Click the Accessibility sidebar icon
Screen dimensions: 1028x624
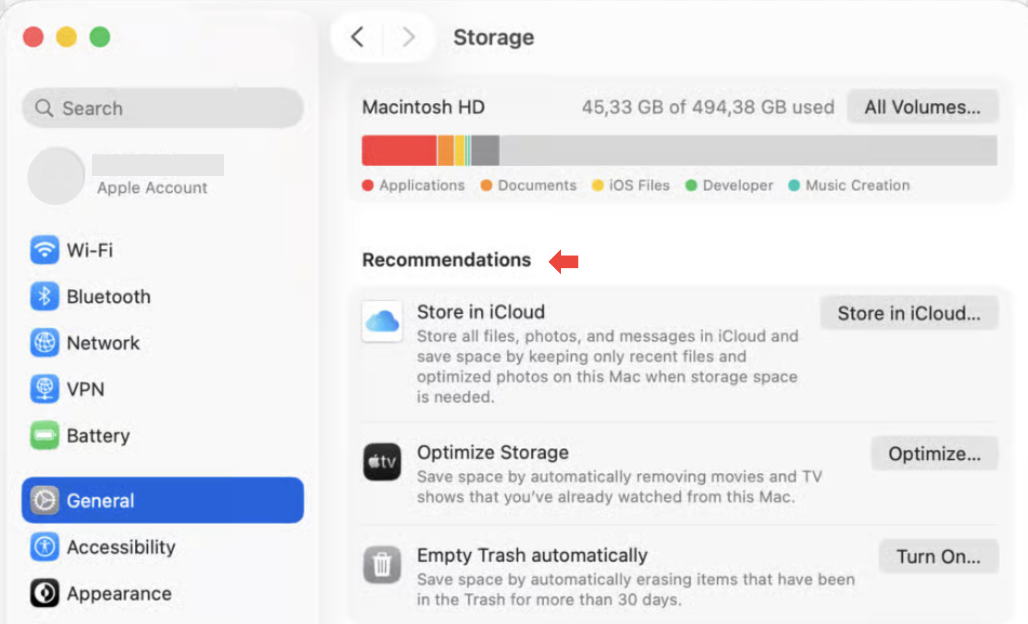click(45, 547)
